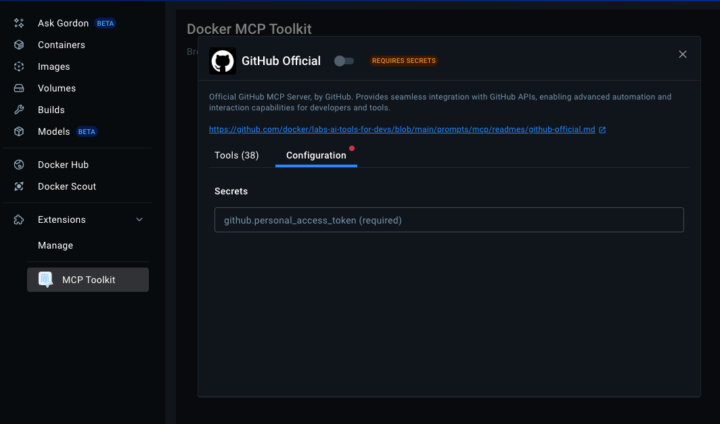Open the Images section
This screenshot has height=424, width=720.
(54, 67)
